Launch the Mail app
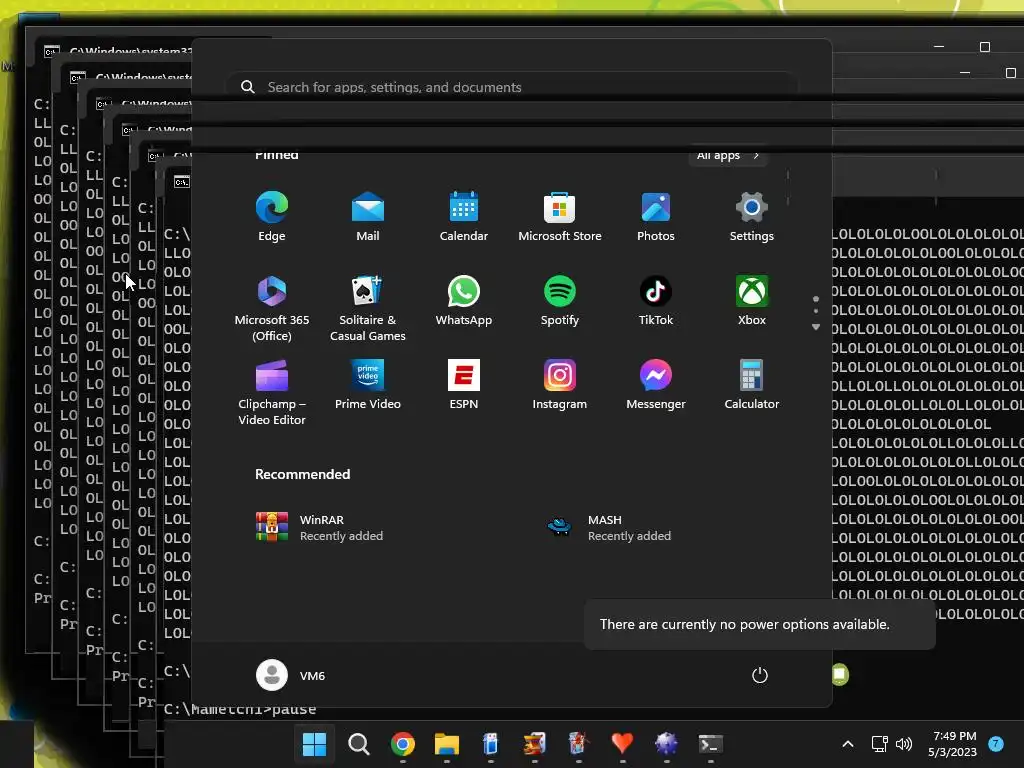The width and height of the screenshot is (1024, 768). (368, 217)
